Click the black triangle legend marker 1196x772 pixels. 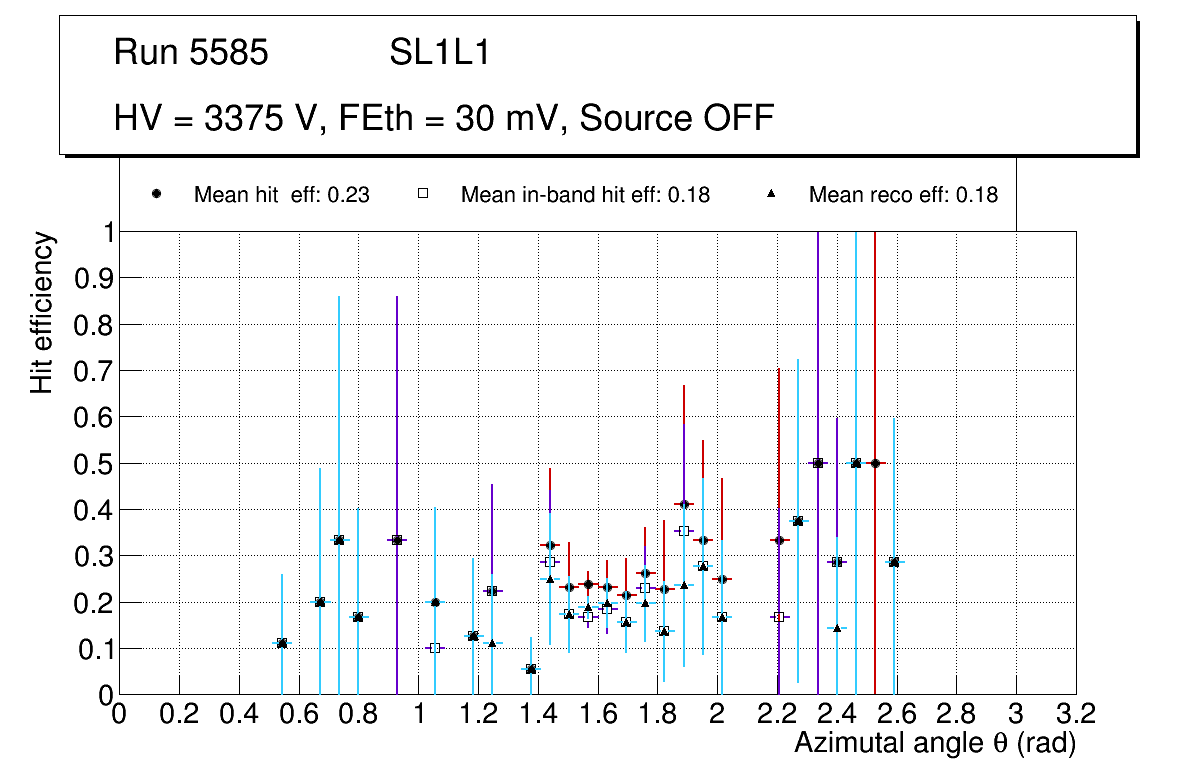click(x=772, y=194)
